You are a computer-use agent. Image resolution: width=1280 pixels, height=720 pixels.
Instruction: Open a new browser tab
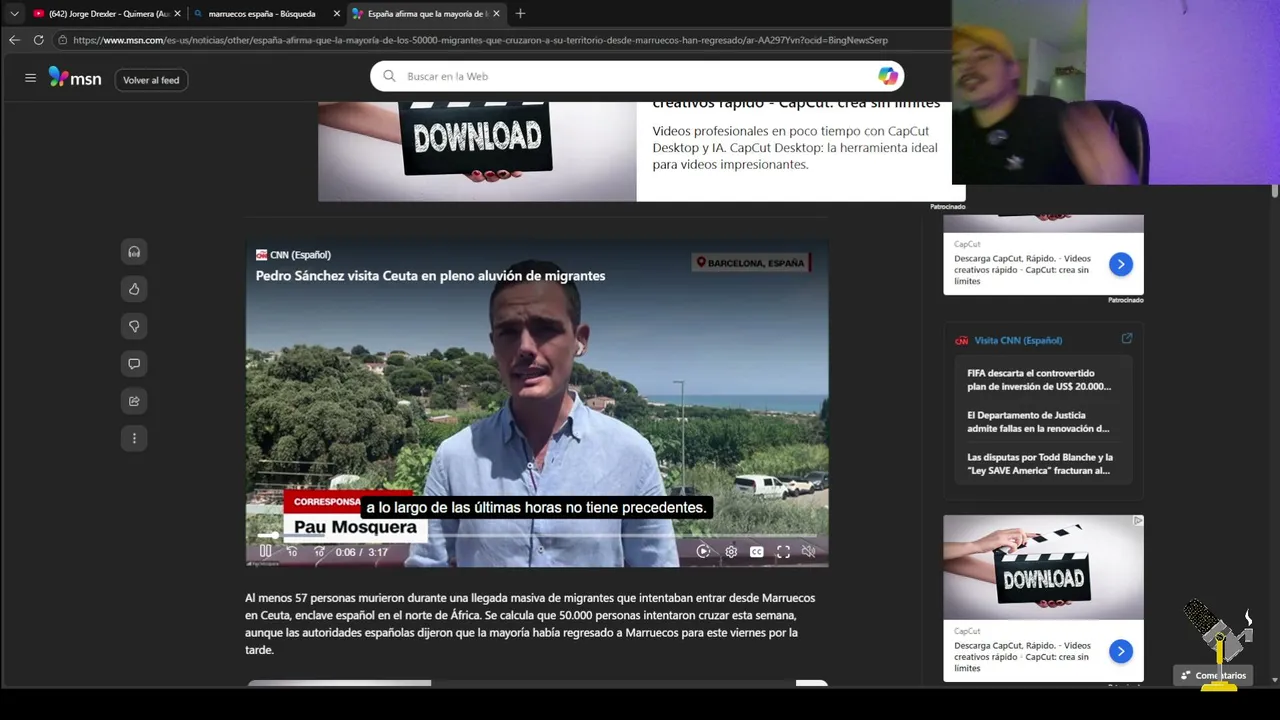[520, 14]
